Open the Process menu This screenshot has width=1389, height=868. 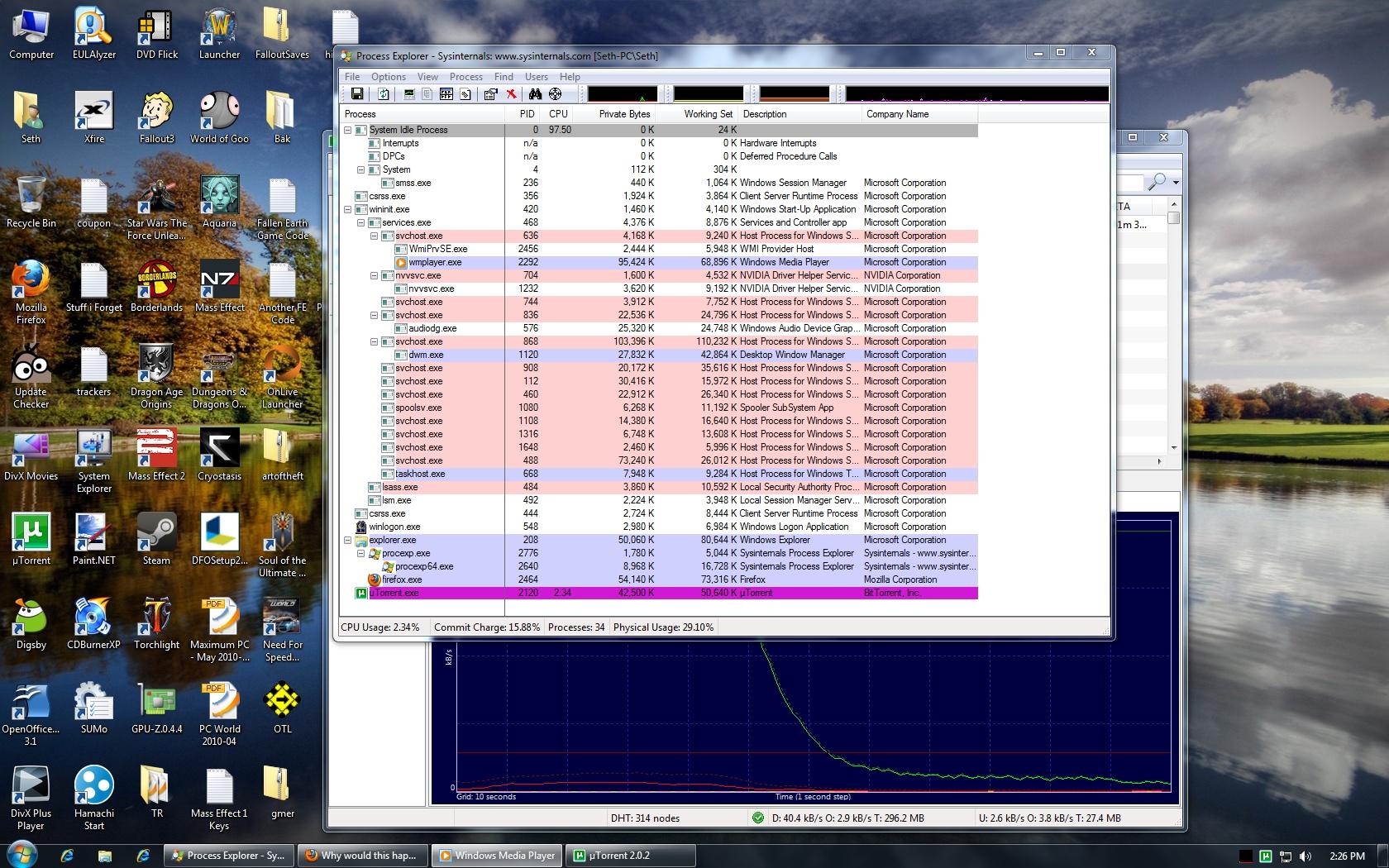(466, 77)
